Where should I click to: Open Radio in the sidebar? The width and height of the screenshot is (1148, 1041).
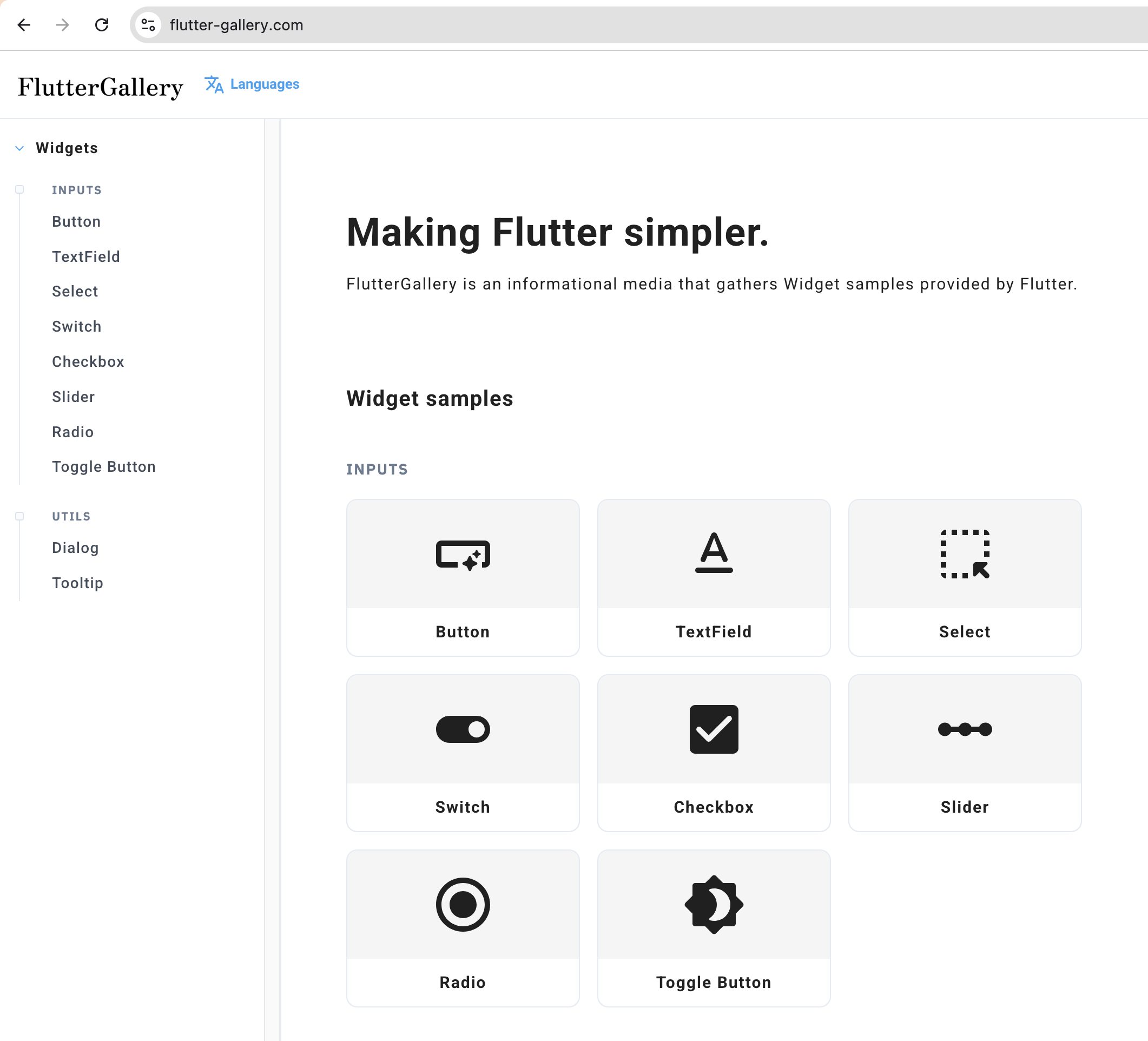[73, 432]
